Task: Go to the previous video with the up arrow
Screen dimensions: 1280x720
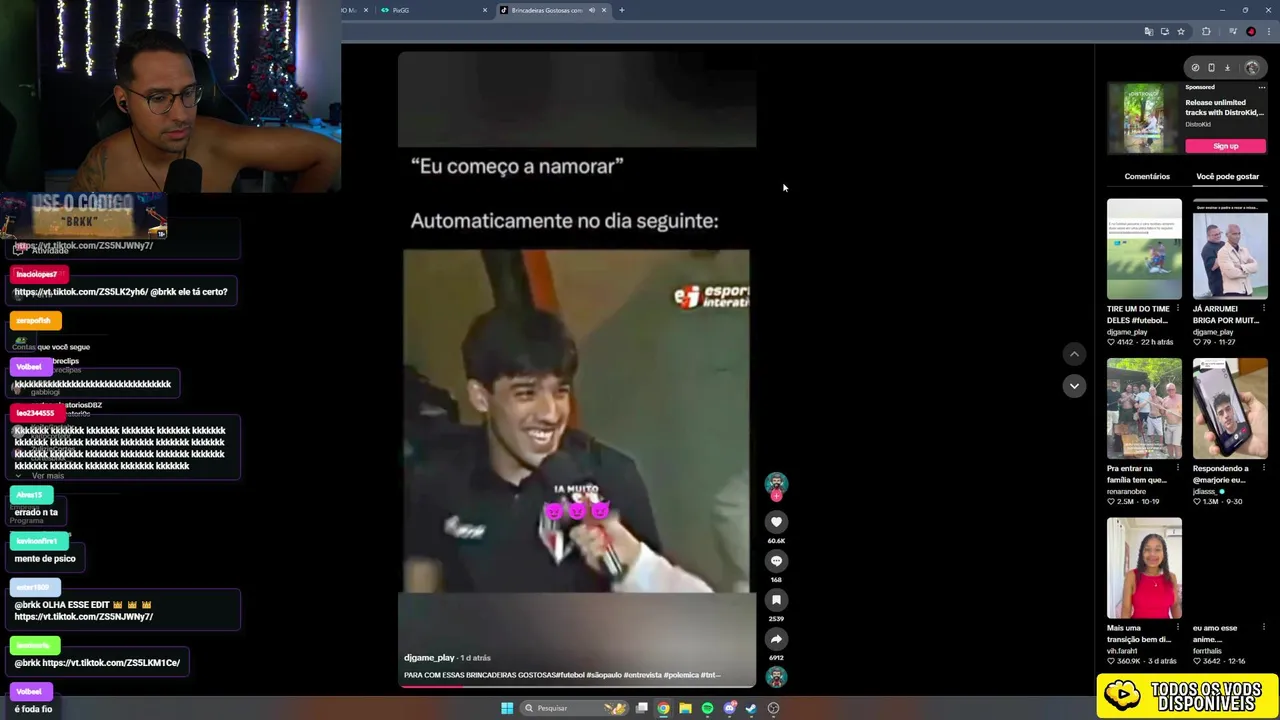Action: pos(1074,354)
